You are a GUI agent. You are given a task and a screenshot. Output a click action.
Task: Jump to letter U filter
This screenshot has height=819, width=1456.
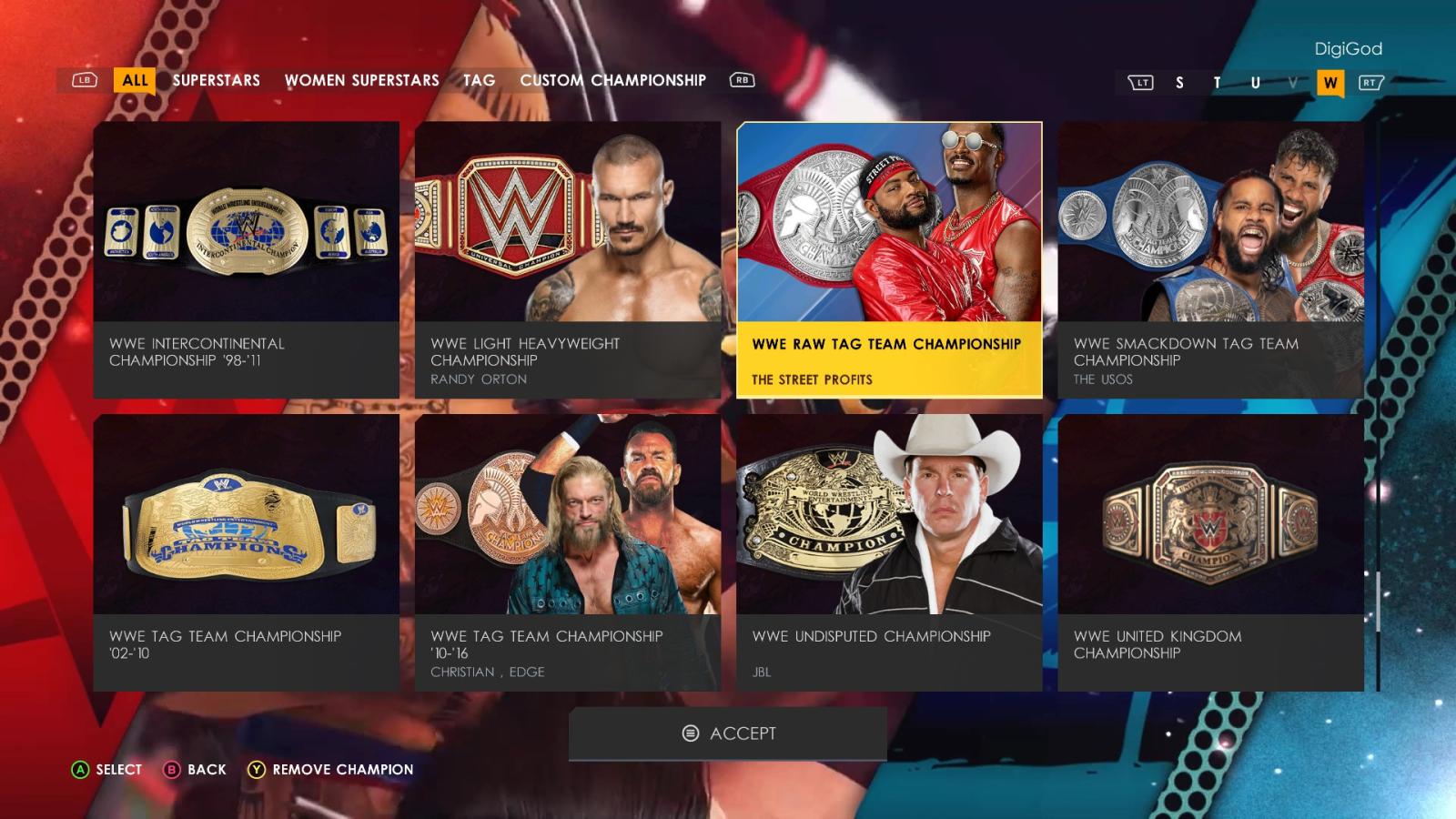coord(1255,83)
